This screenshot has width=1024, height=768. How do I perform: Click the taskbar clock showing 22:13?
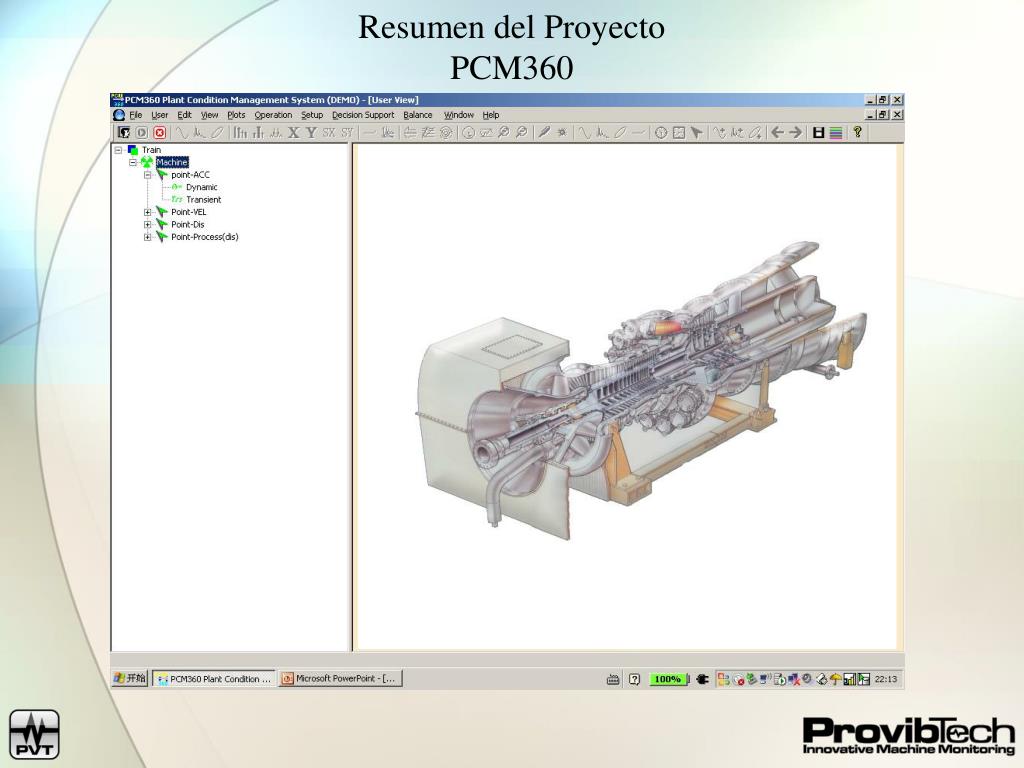click(x=886, y=679)
